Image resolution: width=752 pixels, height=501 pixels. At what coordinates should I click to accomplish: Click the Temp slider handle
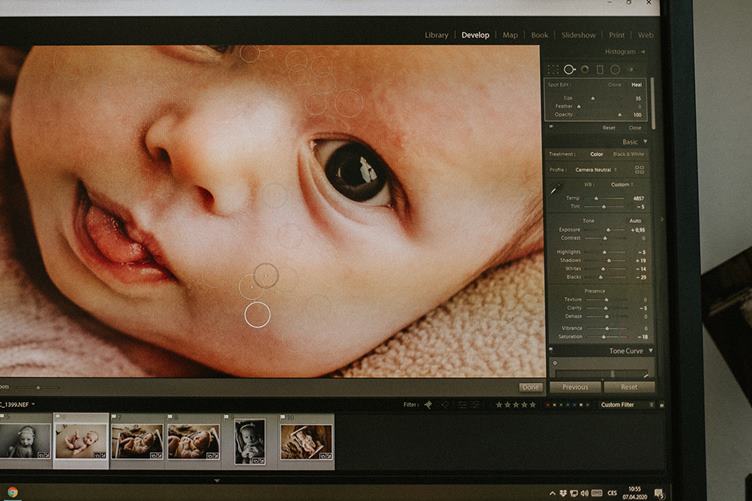pos(596,198)
